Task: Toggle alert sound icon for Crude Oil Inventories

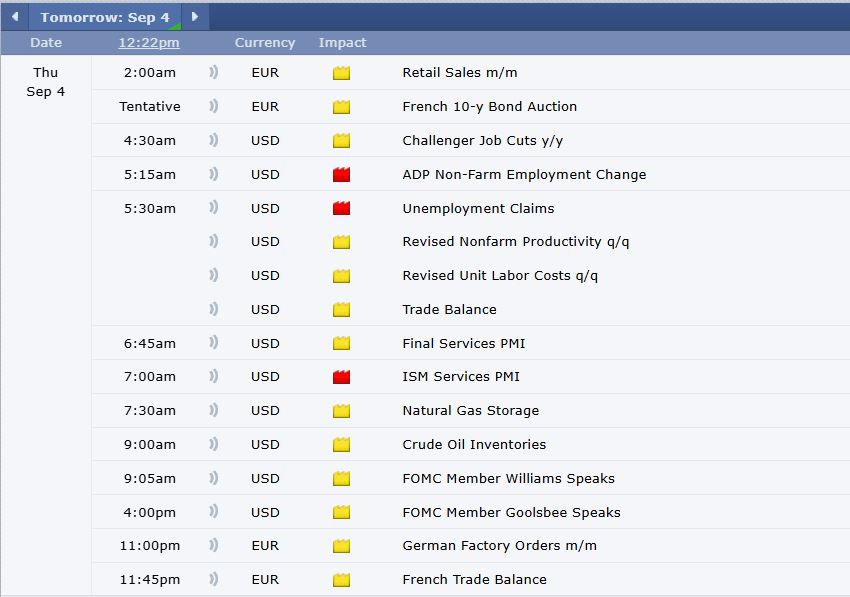Action: click(214, 444)
